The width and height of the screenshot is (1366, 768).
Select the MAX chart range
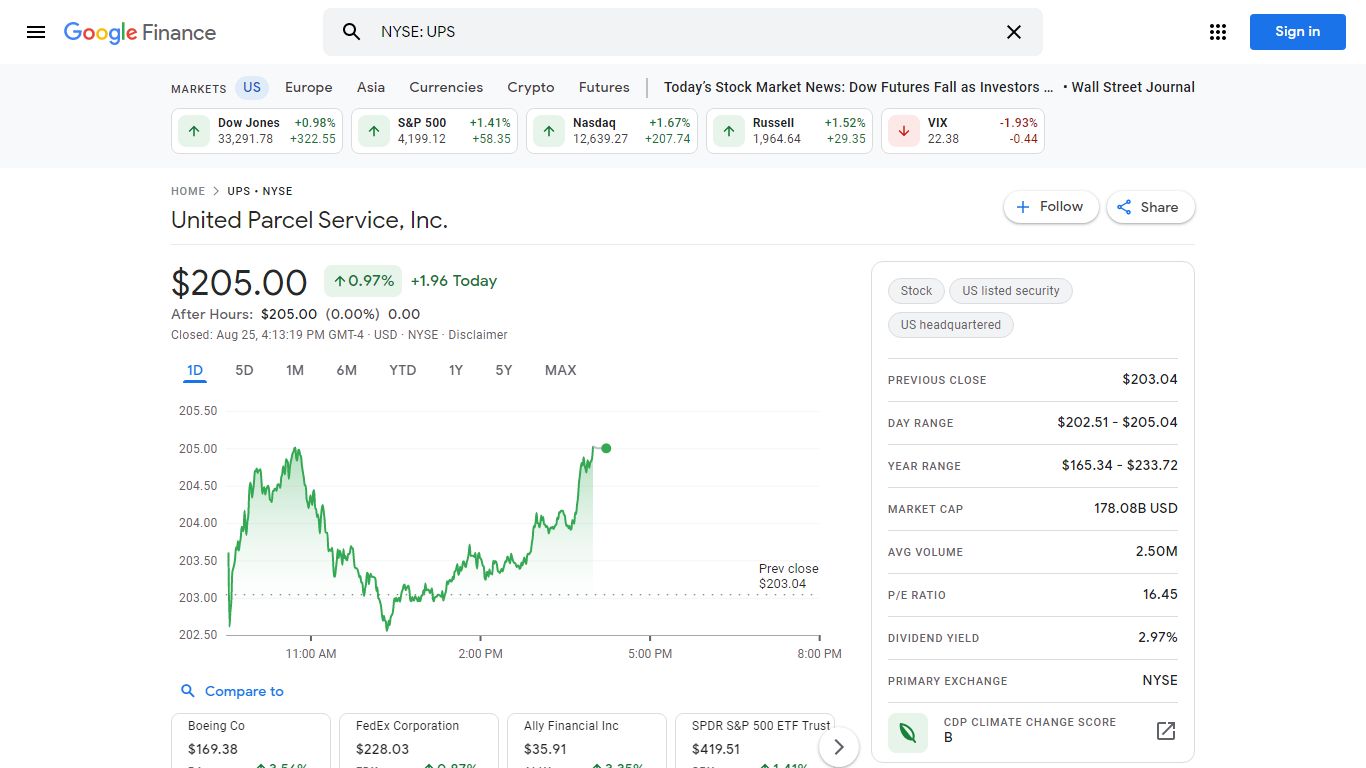[x=560, y=370]
